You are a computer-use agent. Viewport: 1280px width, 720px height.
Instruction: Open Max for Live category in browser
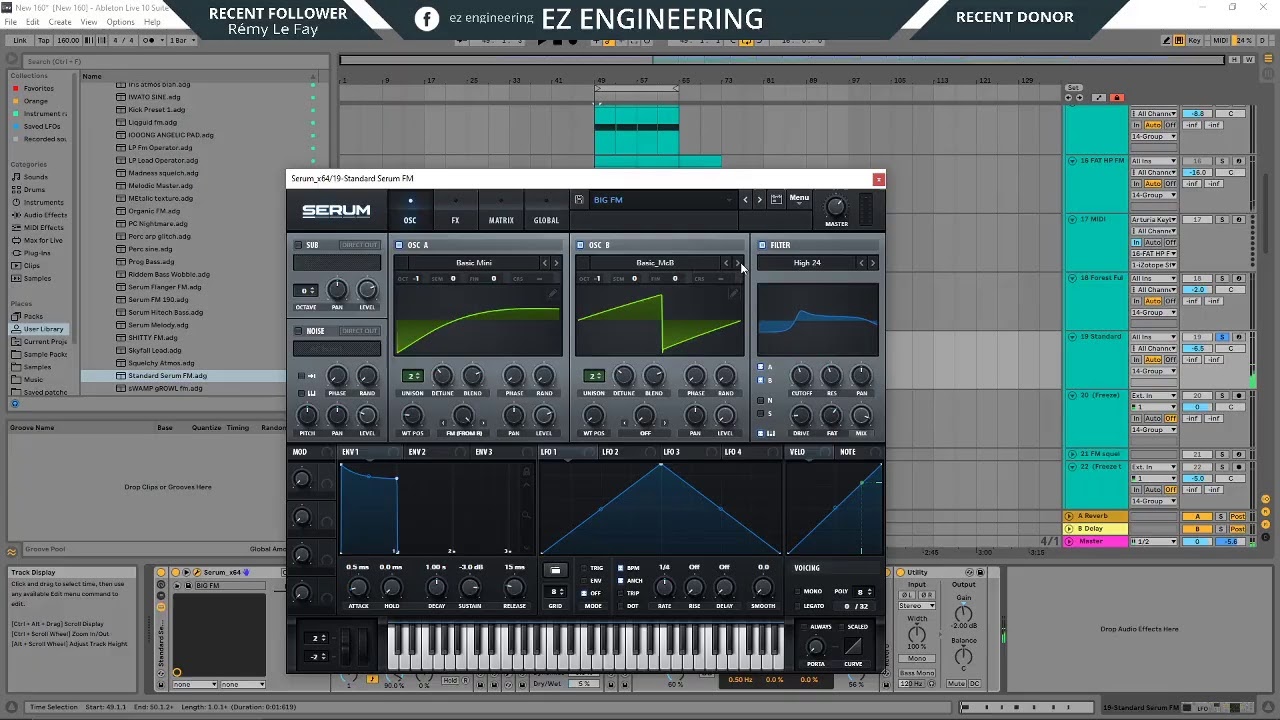pyautogui.click(x=43, y=241)
